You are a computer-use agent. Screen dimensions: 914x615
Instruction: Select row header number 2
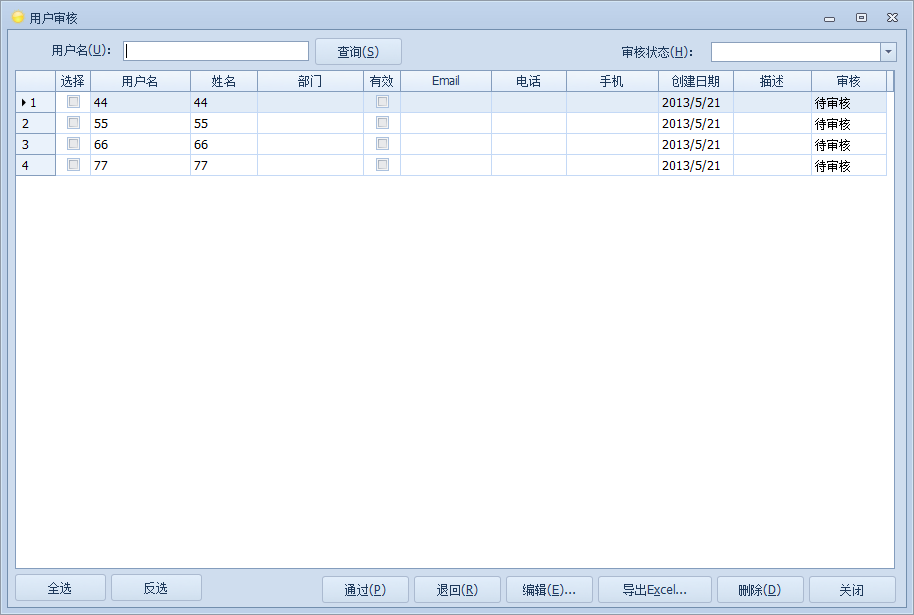coord(36,123)
